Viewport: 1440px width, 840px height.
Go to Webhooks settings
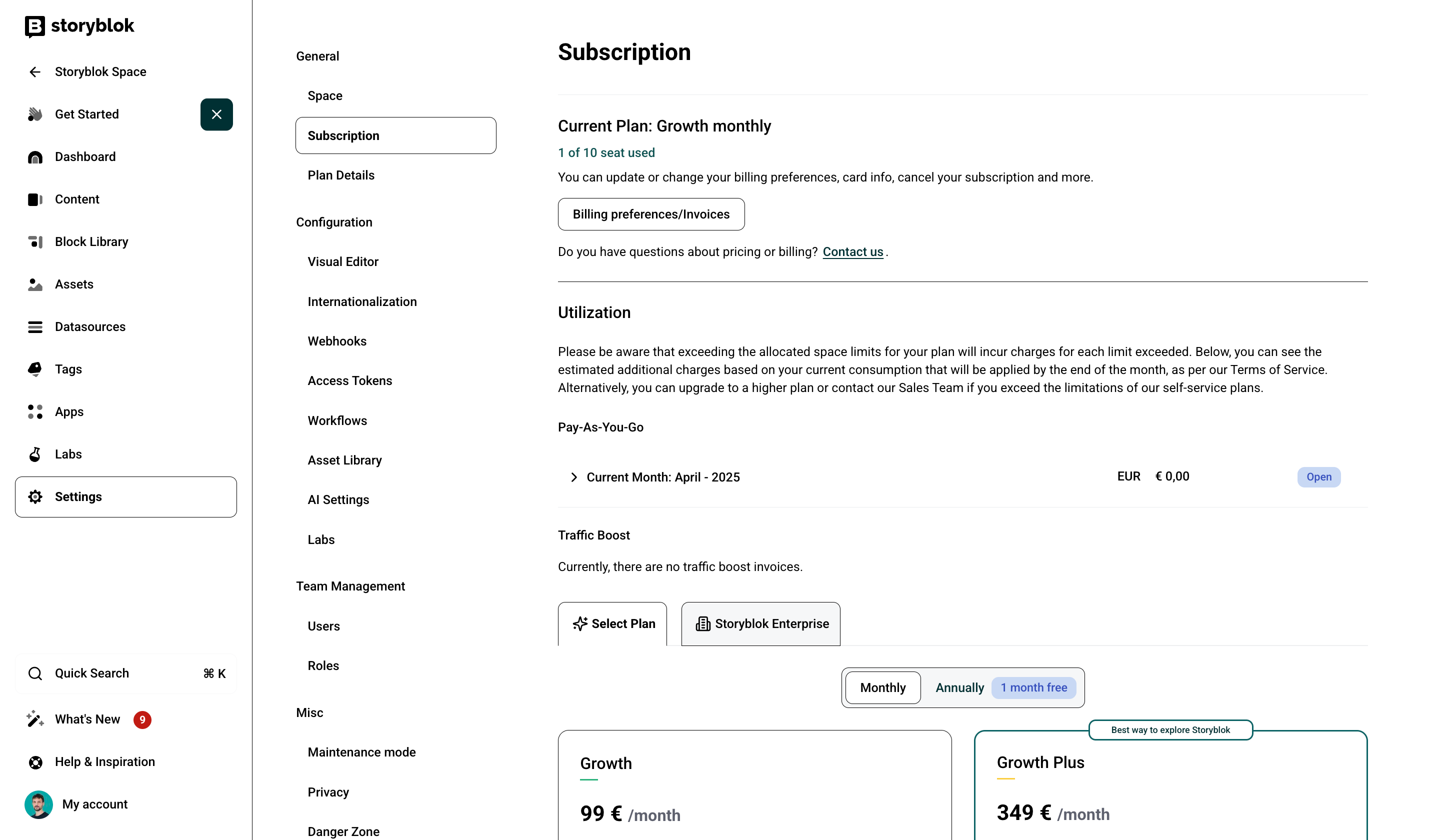[x=336, y=341]
